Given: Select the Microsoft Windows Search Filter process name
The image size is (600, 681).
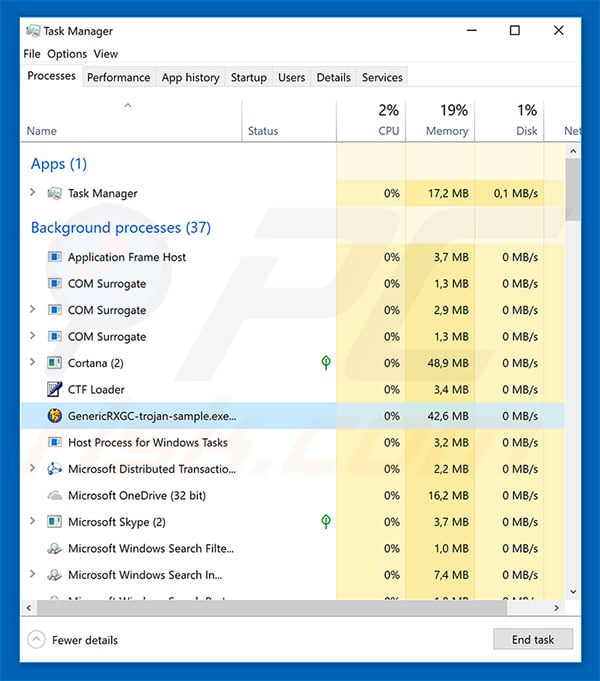Looking at the screenshot, I should [x=151, y=549].
